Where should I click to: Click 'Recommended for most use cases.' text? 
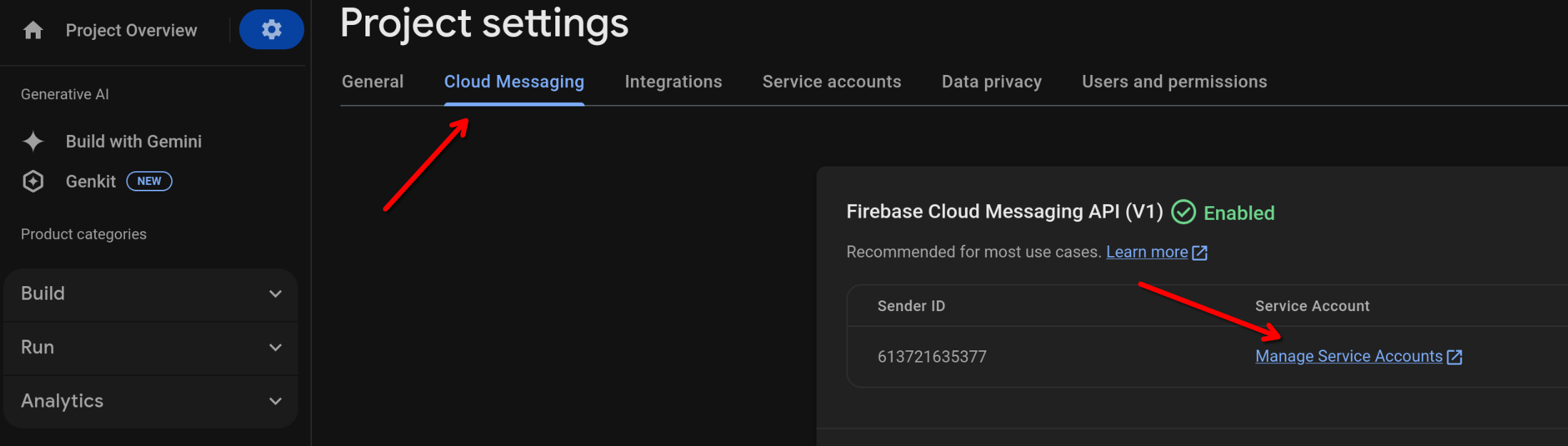click(x=974, y=252)
